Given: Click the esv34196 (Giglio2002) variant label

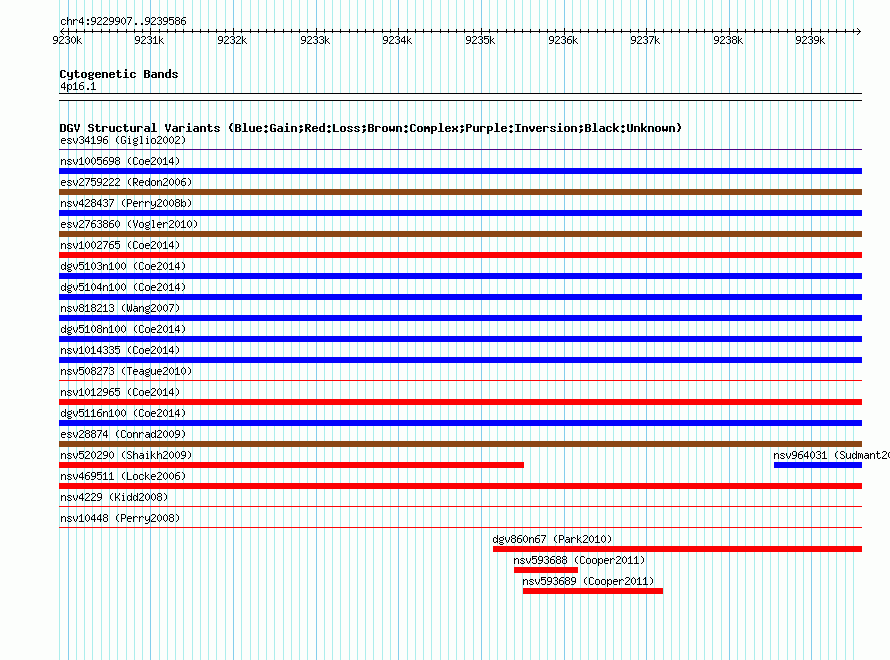Looking at the screenshot, I should pyautogui.click(x=123, y=140).
